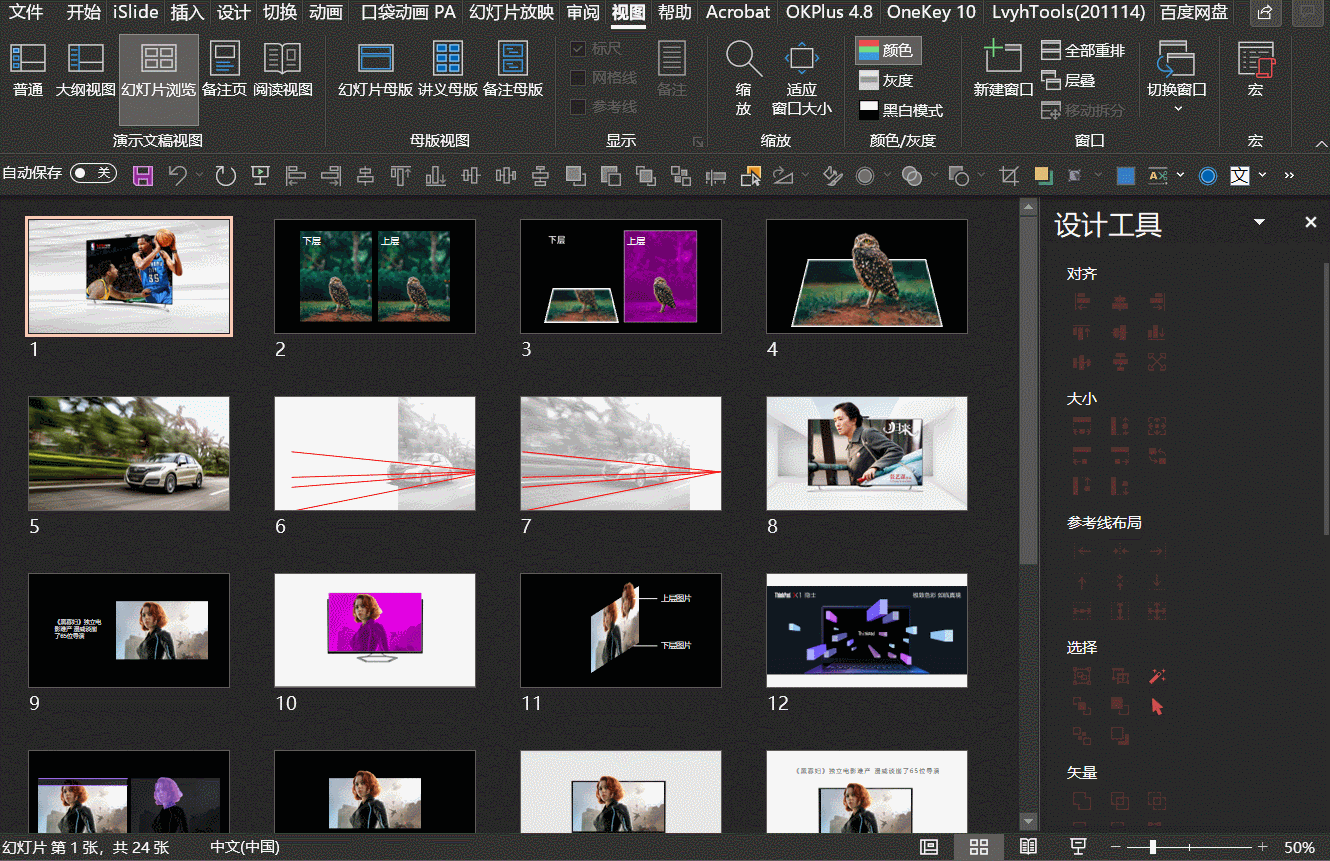The image size is (1330, 861).
Task: Switch to iSlide tab
Action: click(x=136, y=12)
